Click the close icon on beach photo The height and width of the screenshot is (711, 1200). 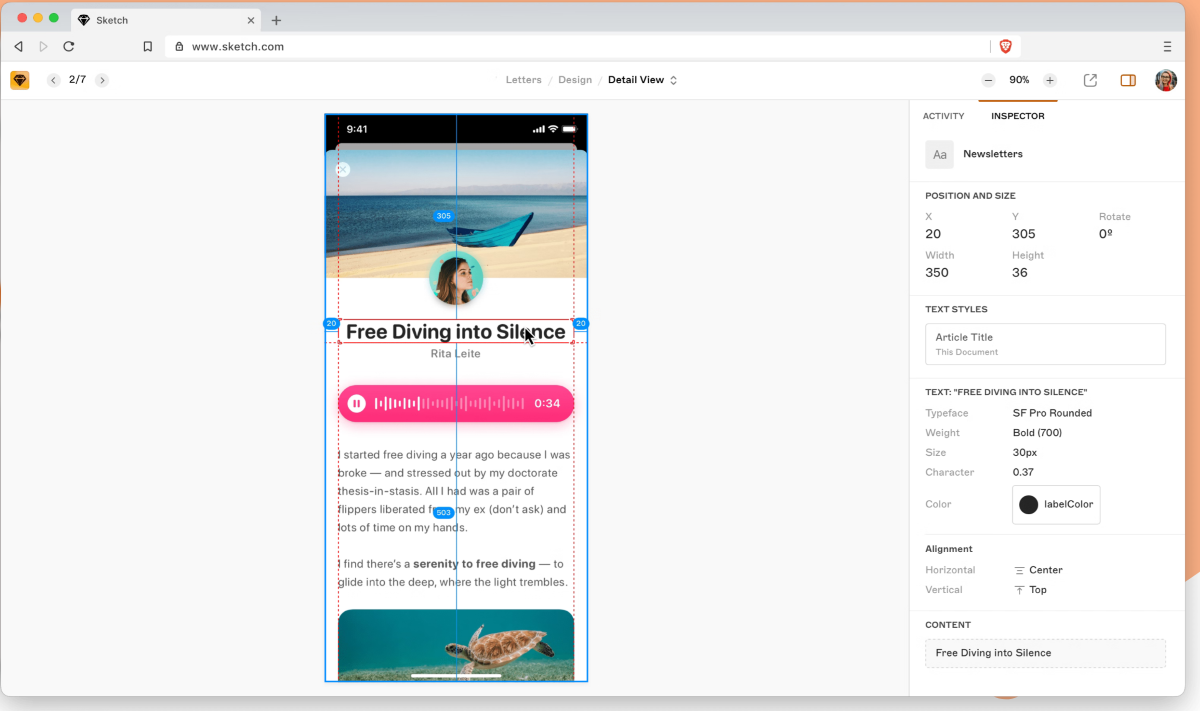(x=342, y=170)
